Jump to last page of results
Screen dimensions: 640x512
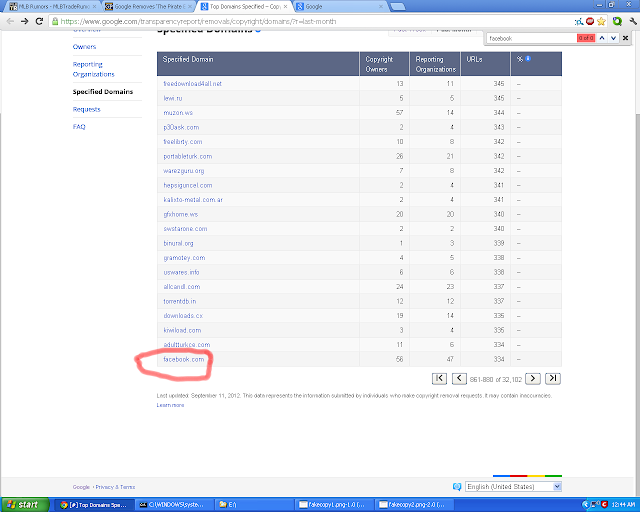tap(553, 378)
